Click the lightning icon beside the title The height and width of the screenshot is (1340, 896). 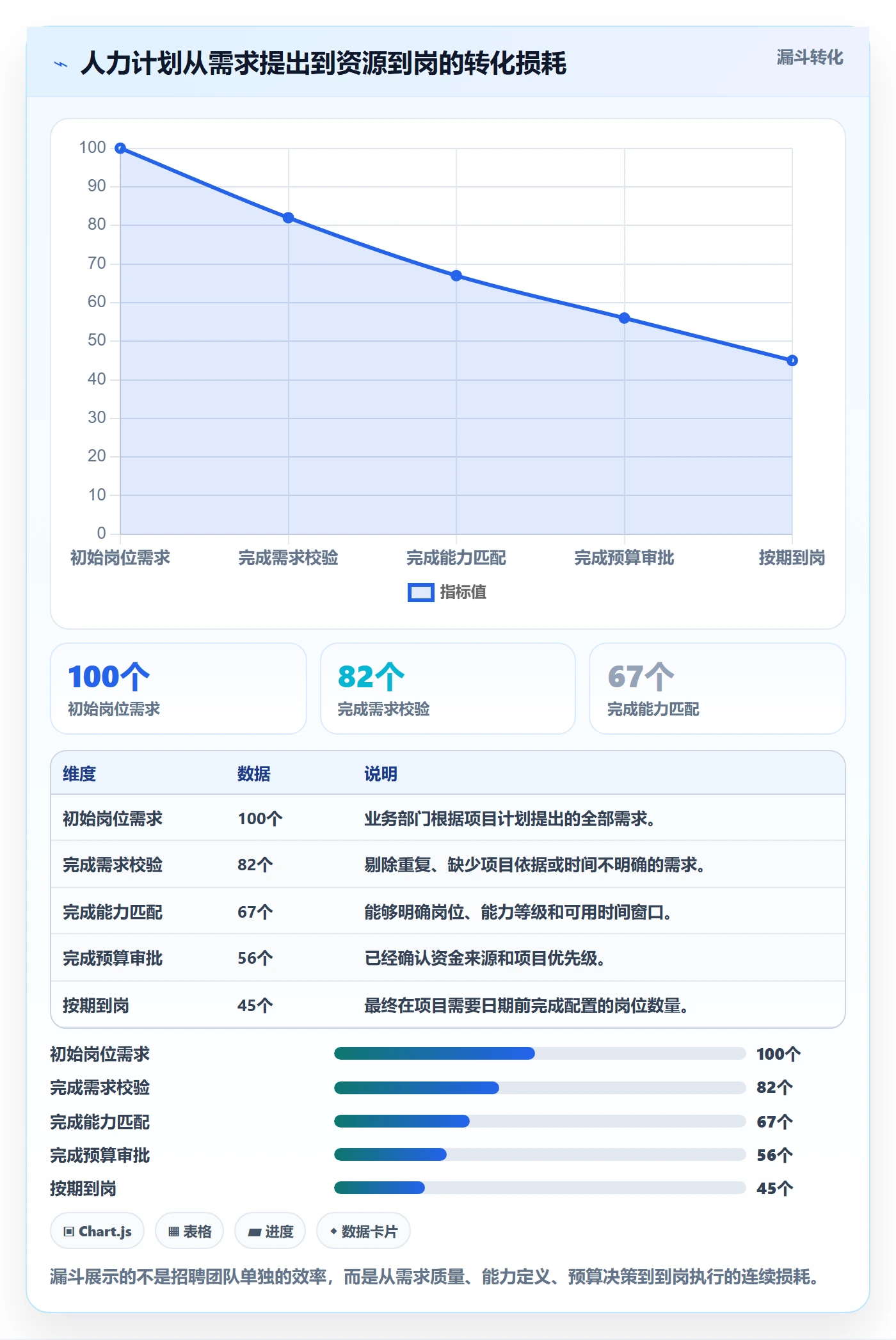[61, 64]
